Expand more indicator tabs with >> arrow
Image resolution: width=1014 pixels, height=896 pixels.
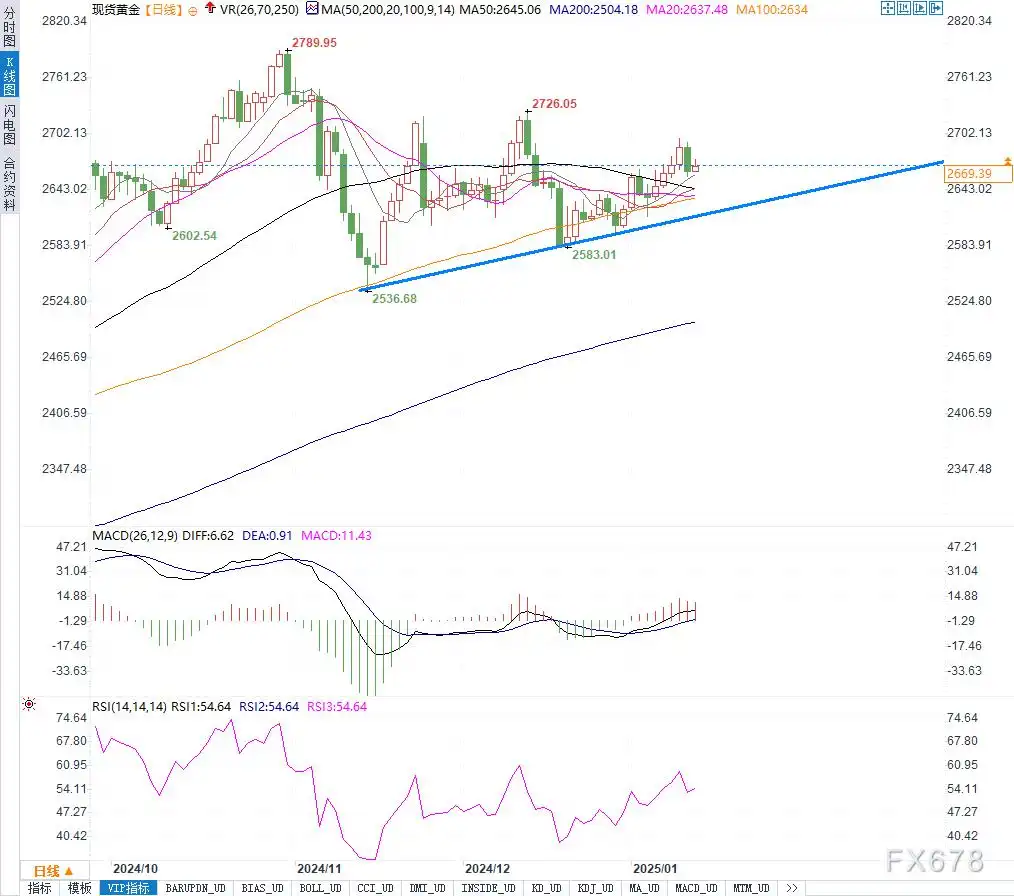pyautogui.click(x=792, y=888)
